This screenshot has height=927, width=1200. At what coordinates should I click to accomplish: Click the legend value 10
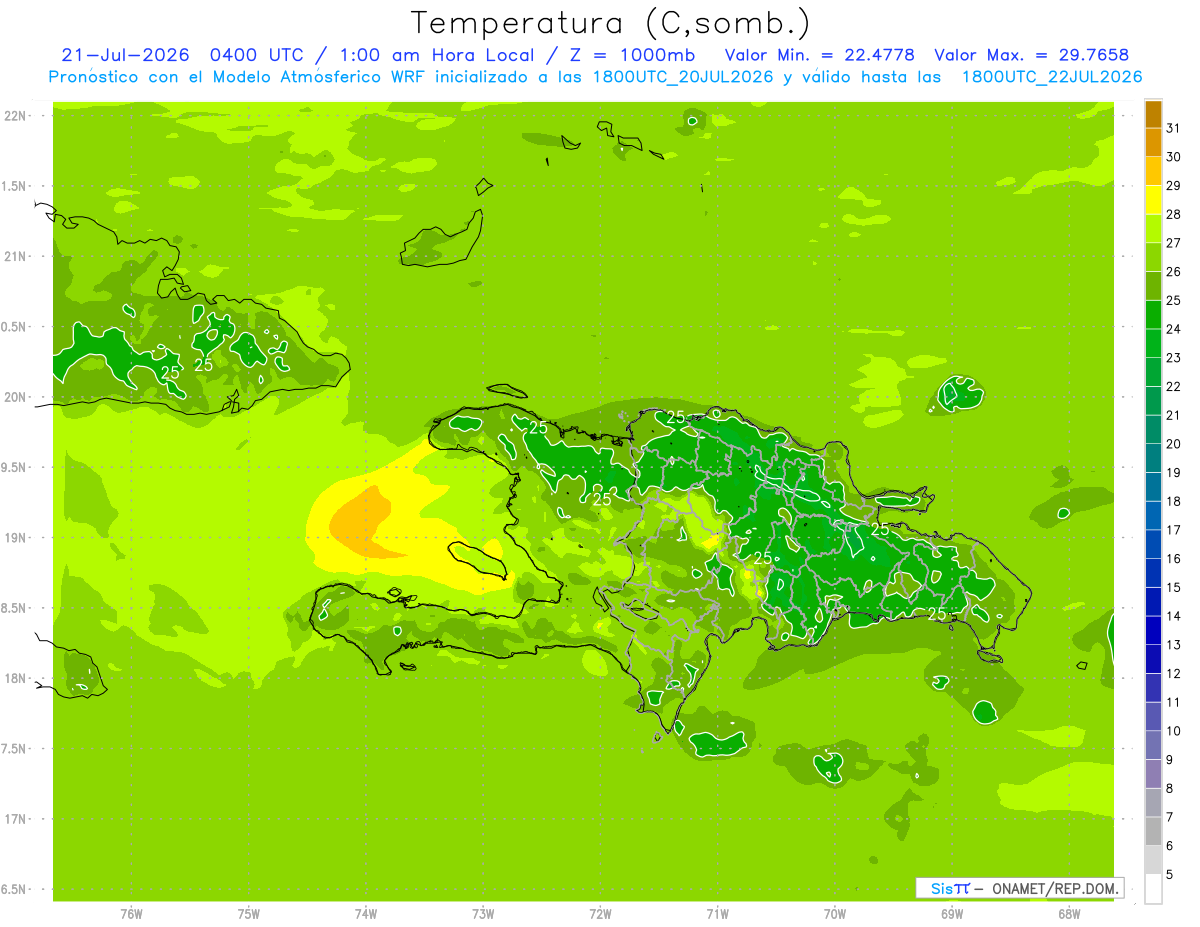(1174, 731)
